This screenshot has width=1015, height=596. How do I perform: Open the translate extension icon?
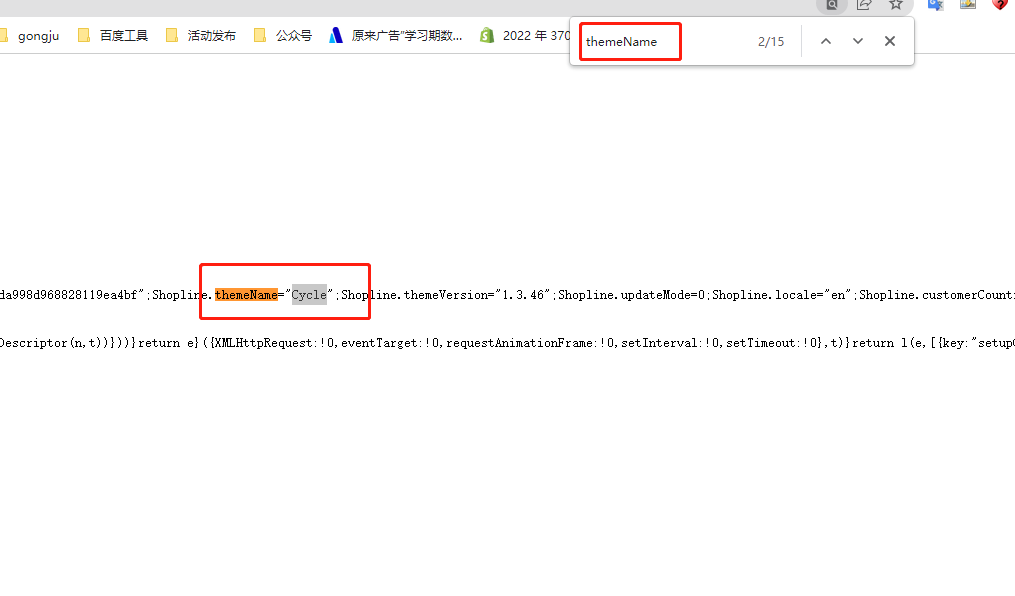[x=935, y=4]
